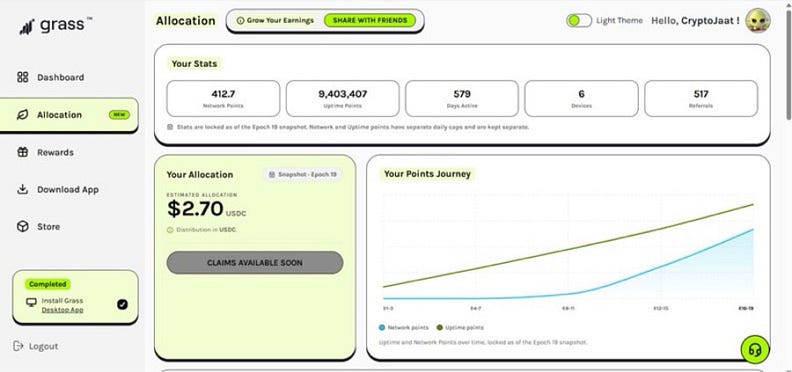
Task: Open the Dashboard grid icon
Action: tap(23, 77)
